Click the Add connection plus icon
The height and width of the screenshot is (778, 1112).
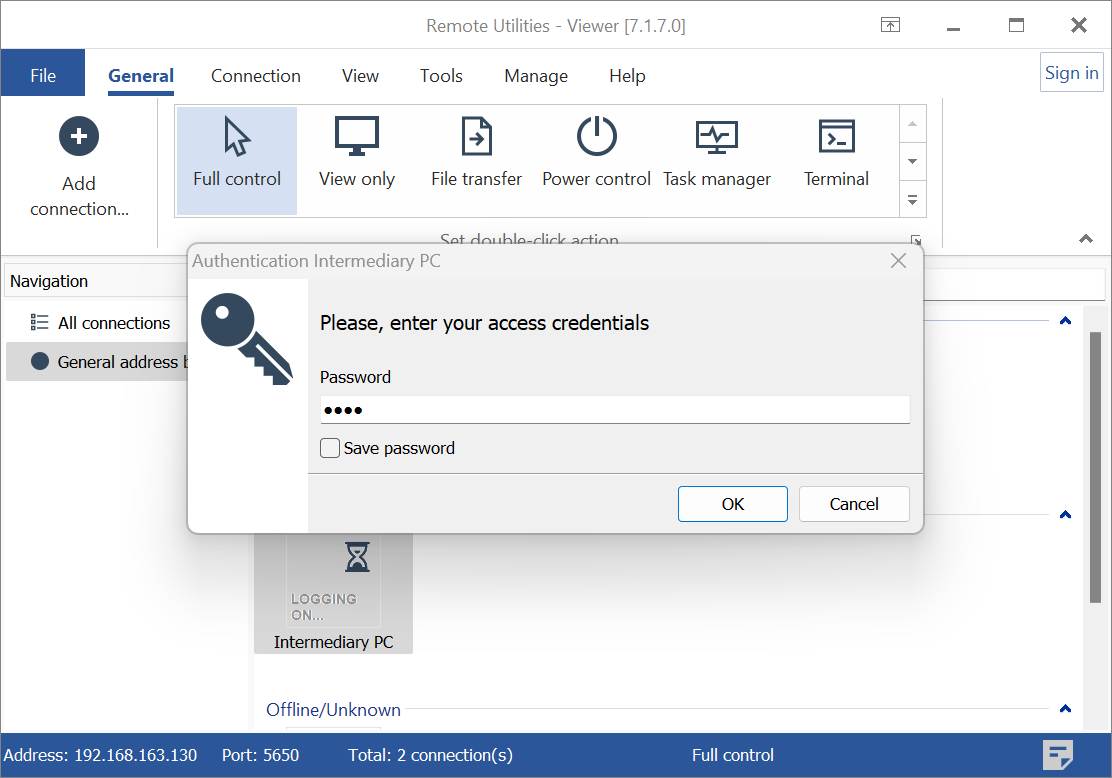tap(79, 137)
